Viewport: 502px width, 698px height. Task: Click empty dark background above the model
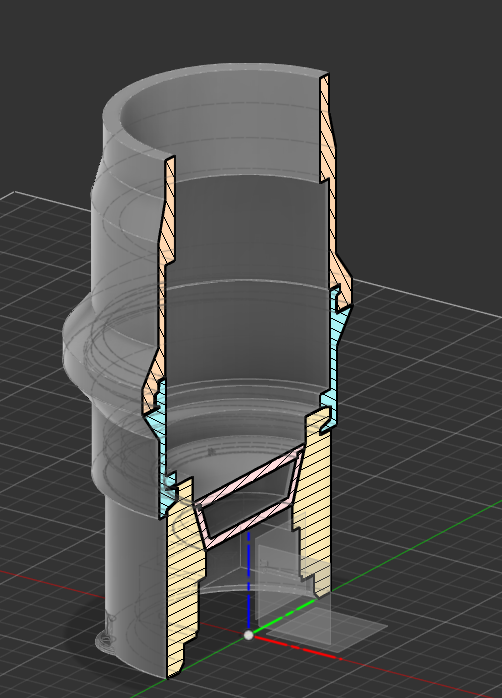pos(401,89)
